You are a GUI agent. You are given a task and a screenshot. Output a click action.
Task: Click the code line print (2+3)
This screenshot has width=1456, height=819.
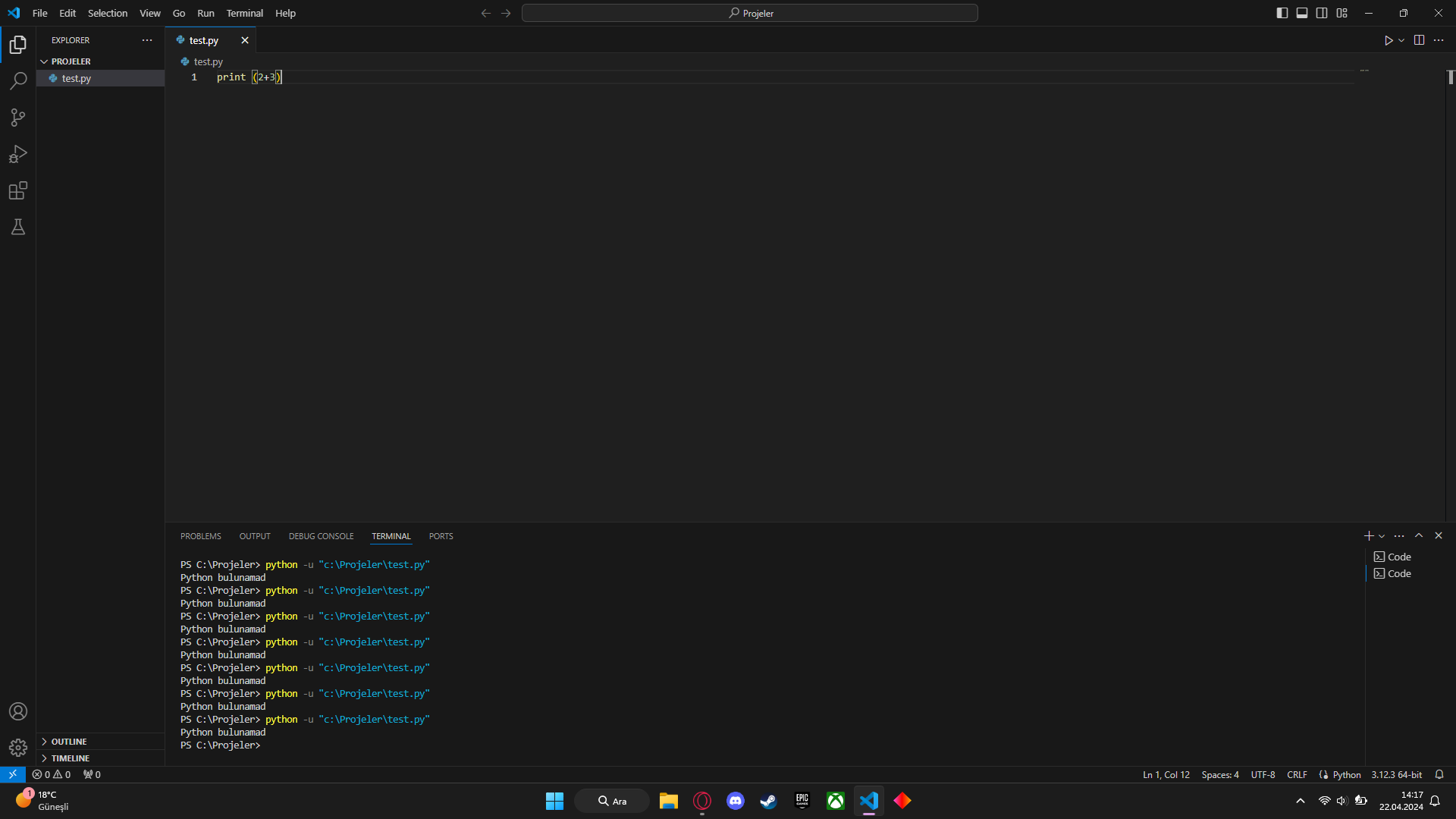pos(249,77)
